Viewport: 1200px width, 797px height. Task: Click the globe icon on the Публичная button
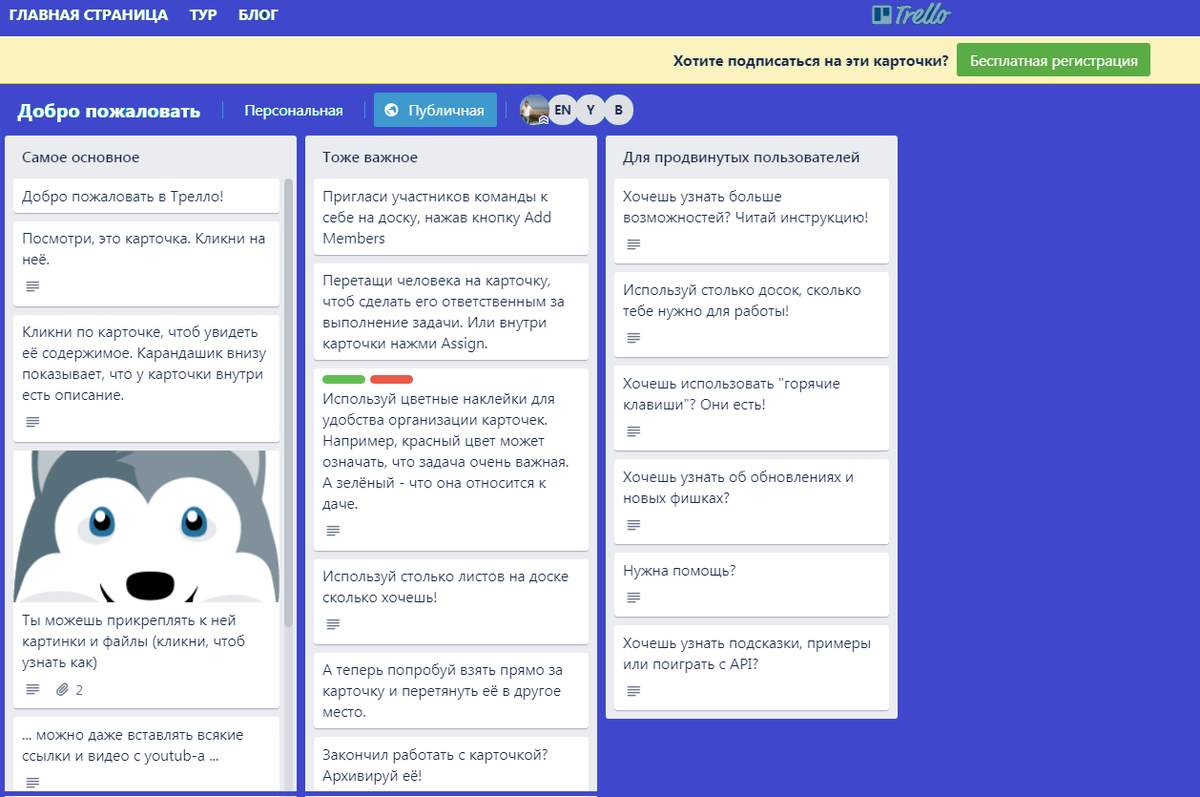click(x=390, y=110)
